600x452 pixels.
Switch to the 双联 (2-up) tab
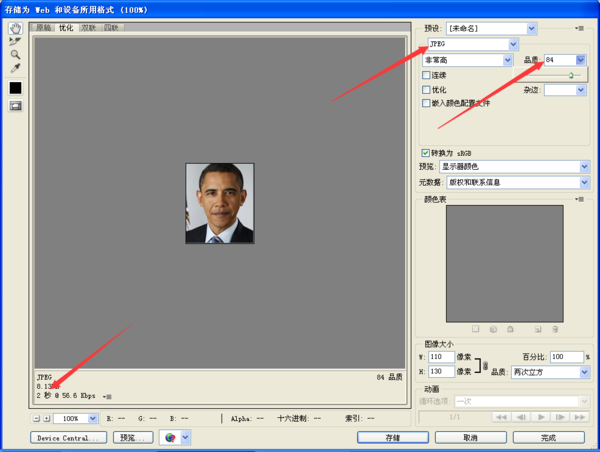88,28
